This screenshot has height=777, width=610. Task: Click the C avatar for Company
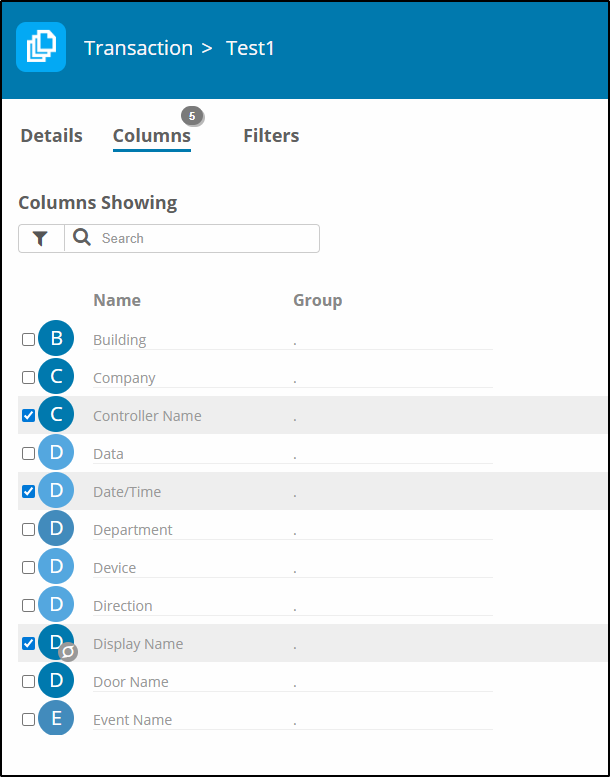[56, 377]
